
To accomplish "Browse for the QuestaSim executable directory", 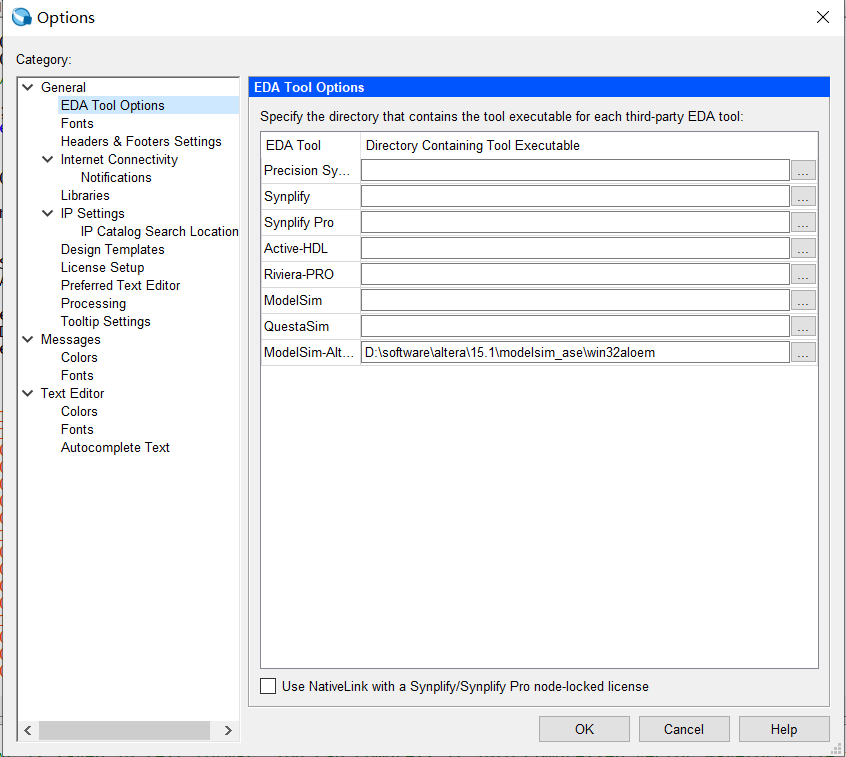I will (x=803, y=326).
